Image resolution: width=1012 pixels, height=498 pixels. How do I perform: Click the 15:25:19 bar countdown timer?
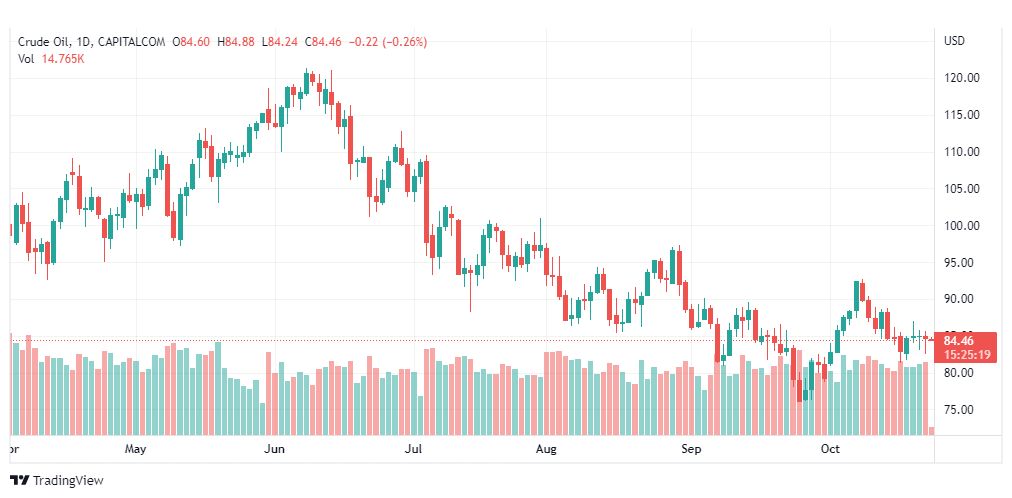[964, 354]
